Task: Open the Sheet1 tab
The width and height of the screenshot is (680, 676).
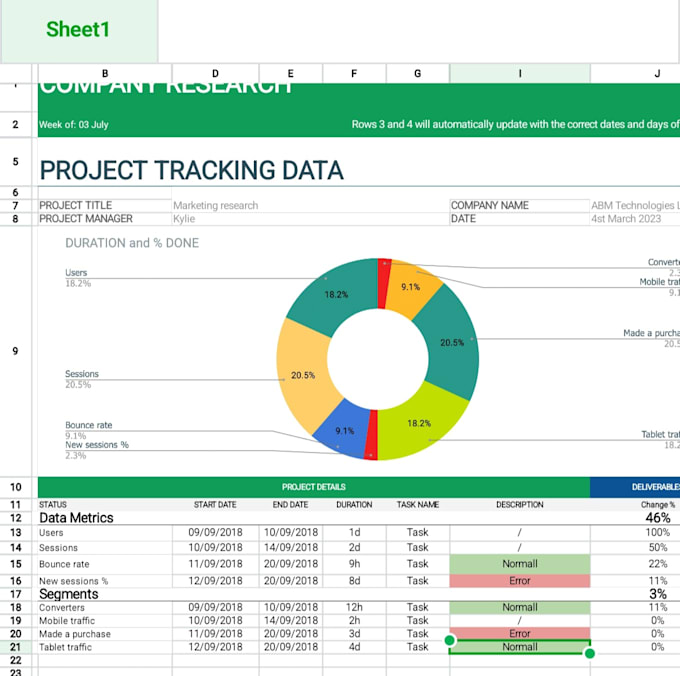Action: (78, 30)
